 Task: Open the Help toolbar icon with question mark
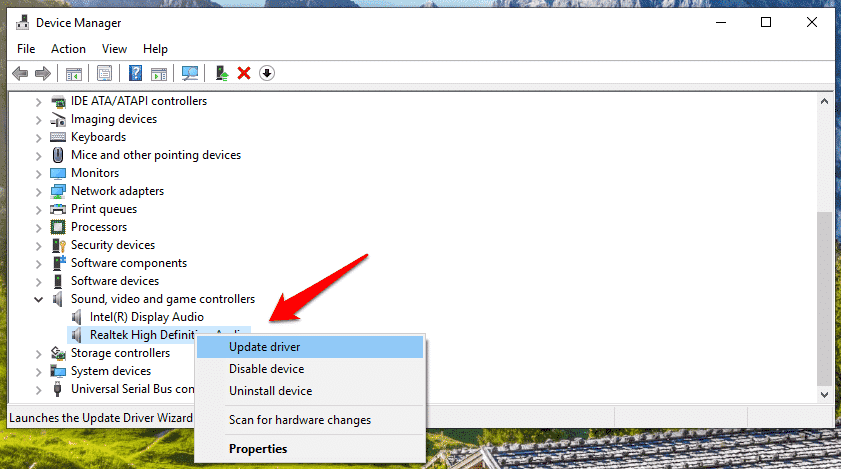(135, 73)
